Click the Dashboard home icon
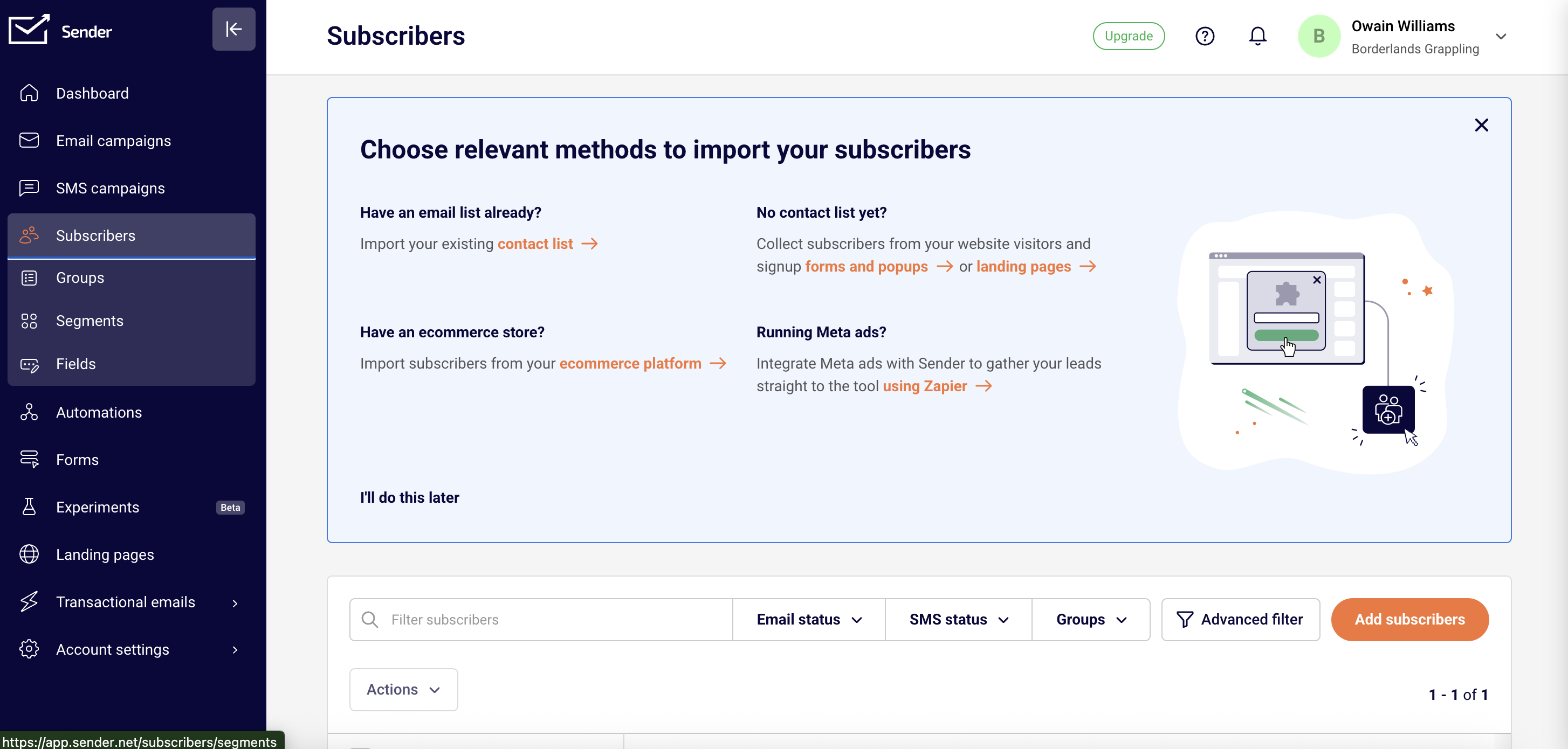1568x749 pixels. [29, 93]
